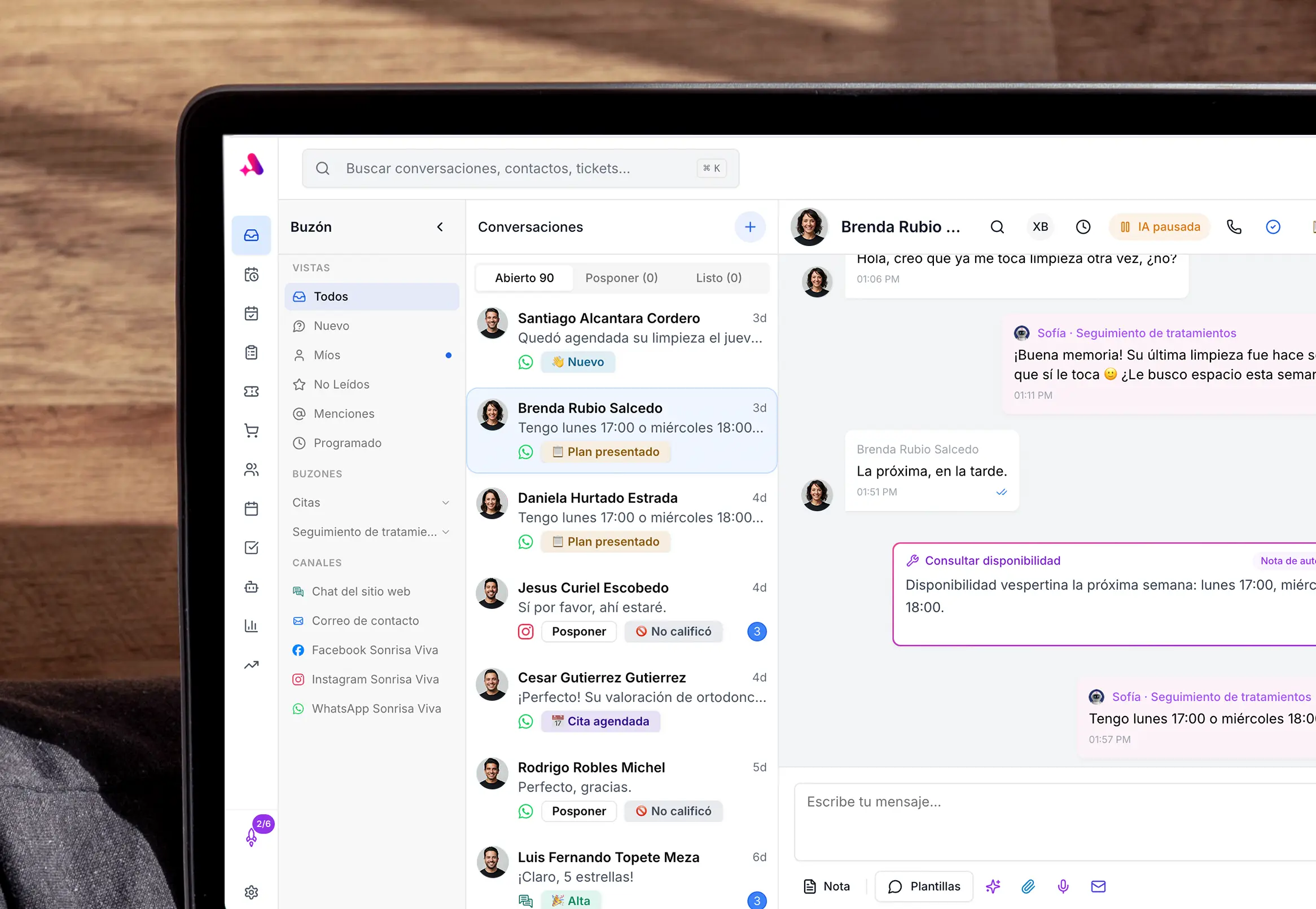
Task: Click the Buscar conversaciones search field
Action: coord(520,169)
